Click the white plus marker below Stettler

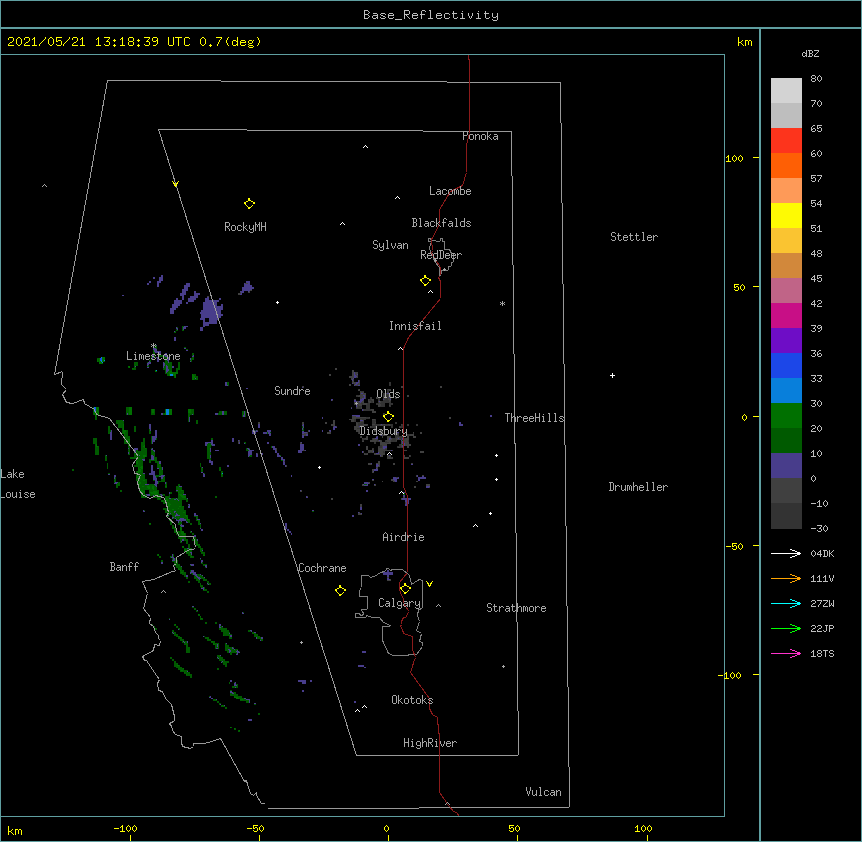[612, 375]
